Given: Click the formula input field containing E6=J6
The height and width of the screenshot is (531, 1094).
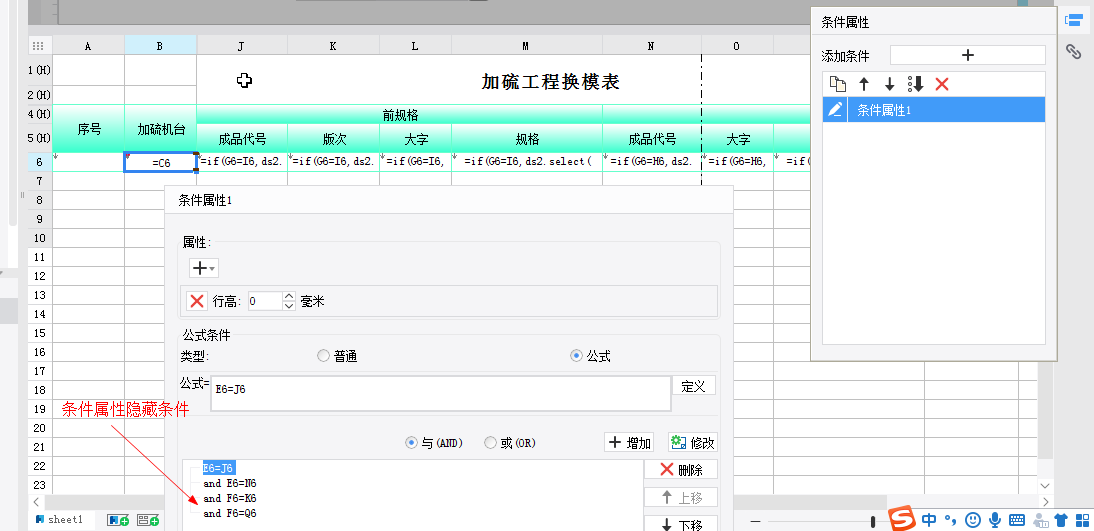Looking at the screenshot, I should click(440, 392).
